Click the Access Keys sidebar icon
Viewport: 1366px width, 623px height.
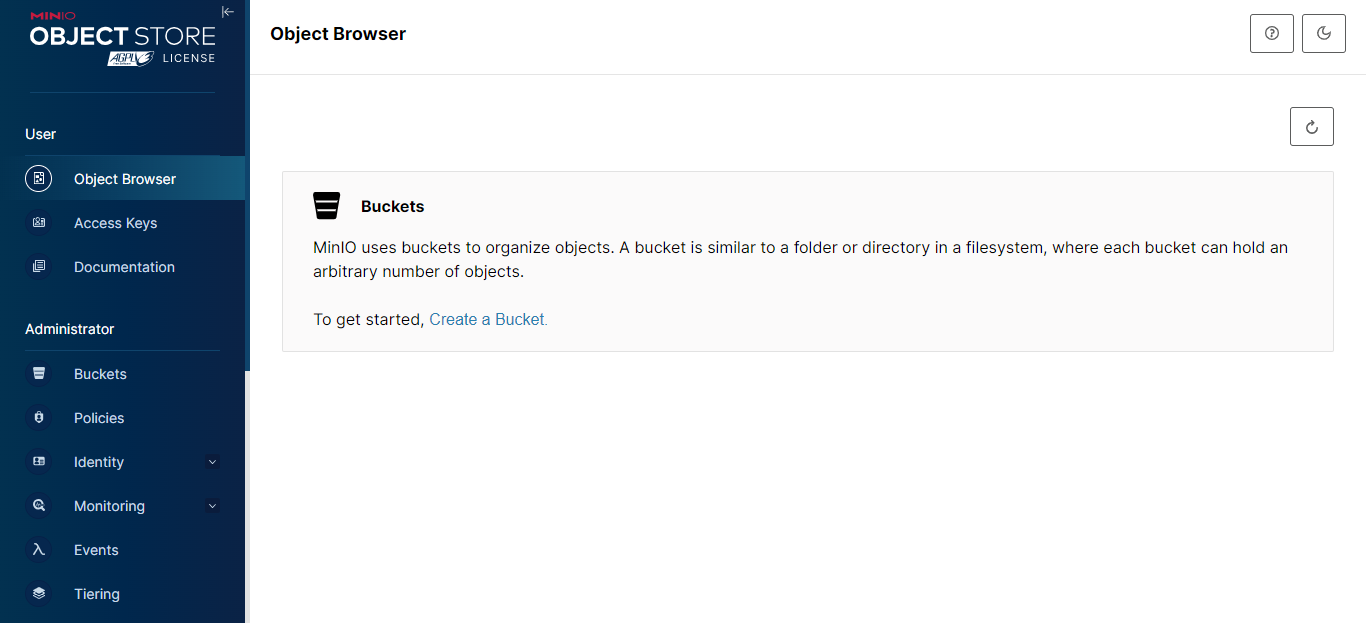point(39,223)
